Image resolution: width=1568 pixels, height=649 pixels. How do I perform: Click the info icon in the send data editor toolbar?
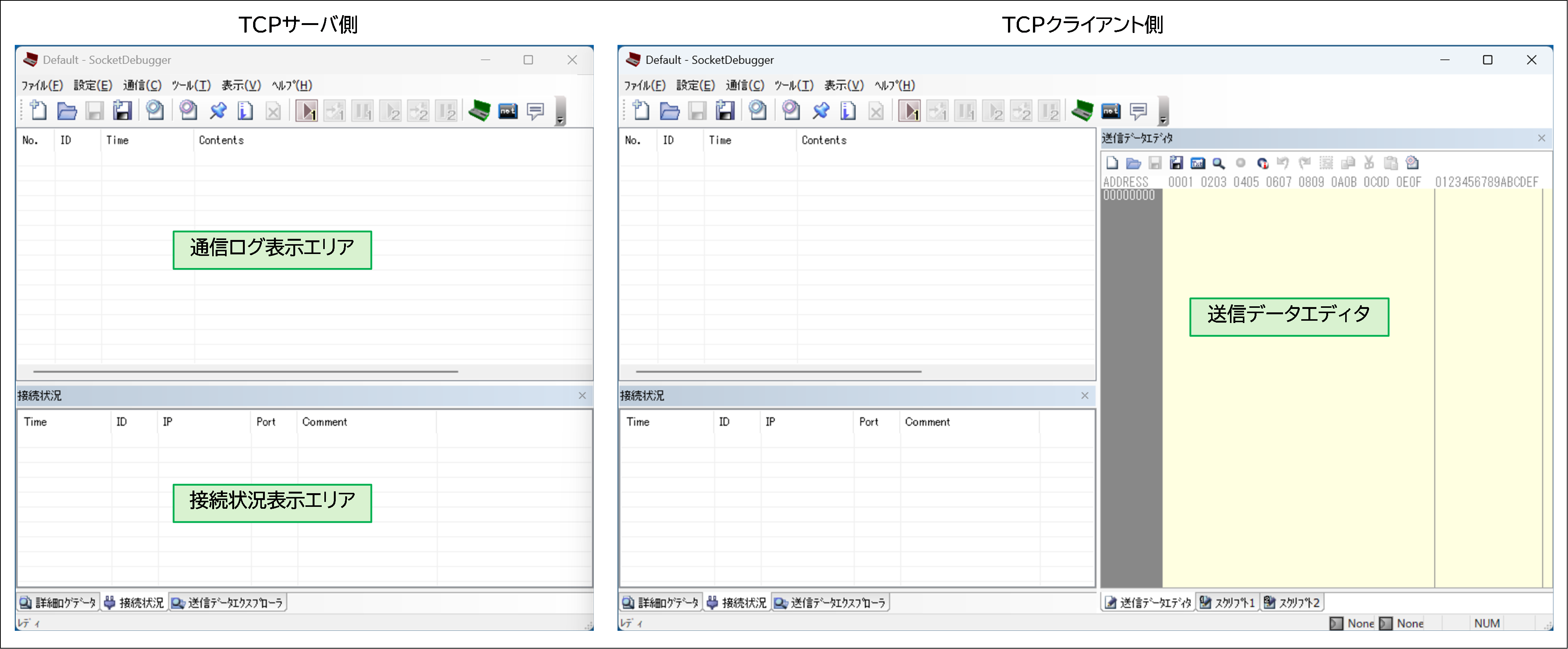pyautogui.click(x=1263, y=163)
